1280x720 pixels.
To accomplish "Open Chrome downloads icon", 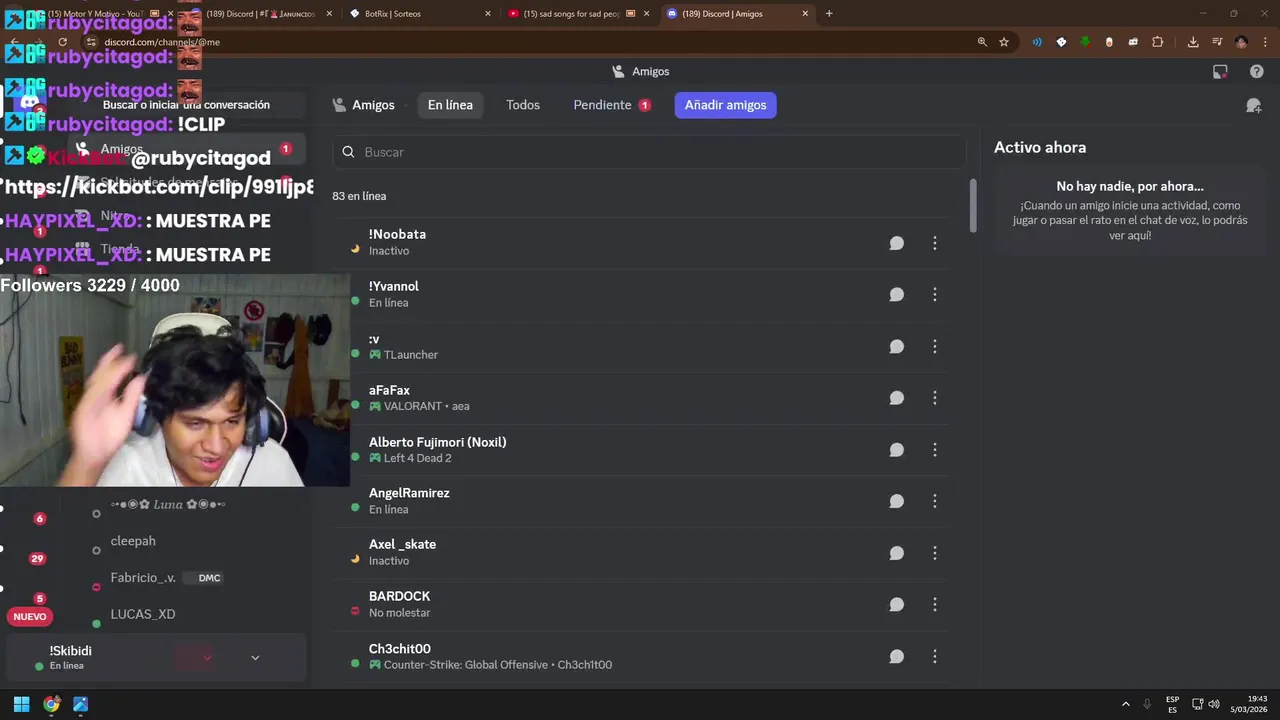I will click(1193, 42).
